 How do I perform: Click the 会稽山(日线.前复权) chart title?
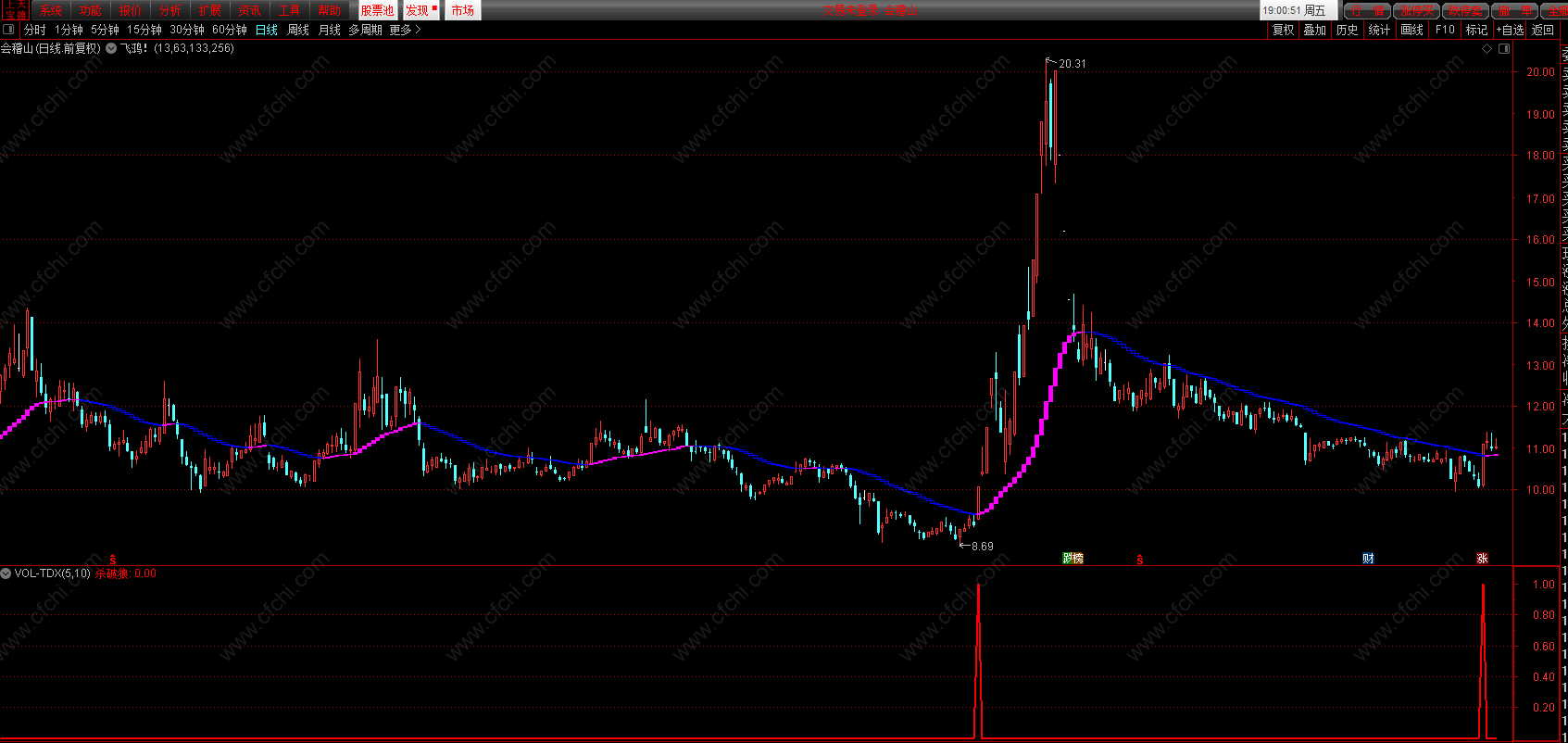tap(51, 48)
